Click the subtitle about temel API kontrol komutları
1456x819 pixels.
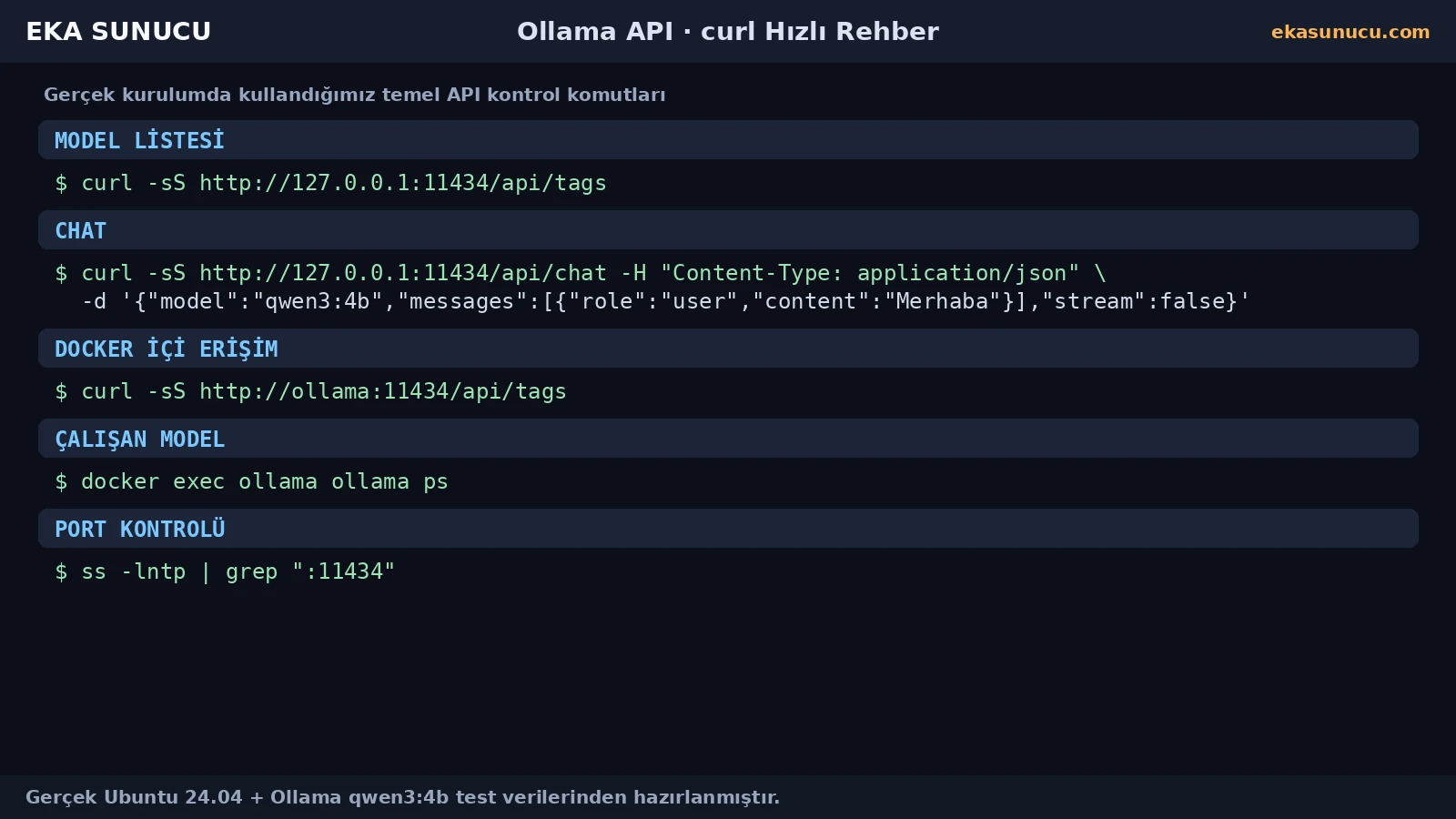click(x=355, y=95)
